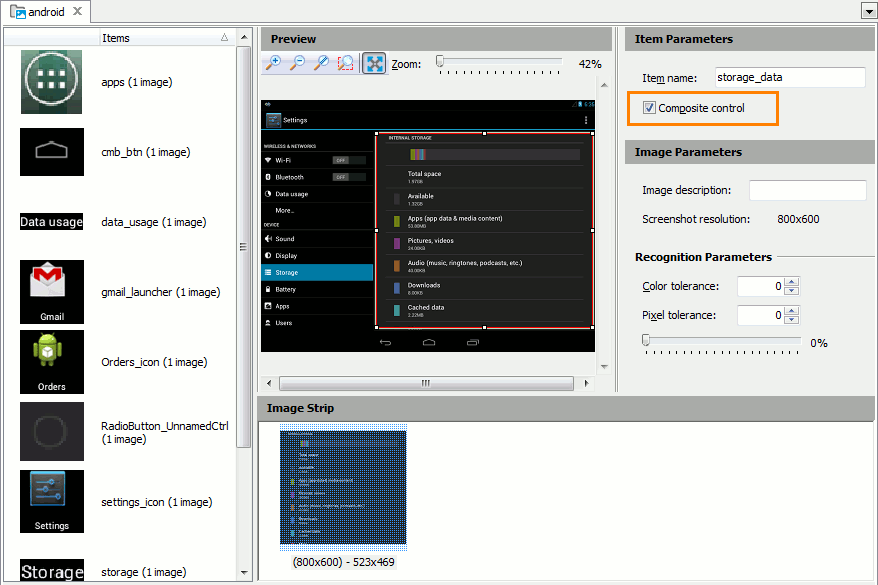The height and width of the screenshot is (585, 878).
Task: Select the Zoom In tool in Preview toolbar
Action: point(273,63)
